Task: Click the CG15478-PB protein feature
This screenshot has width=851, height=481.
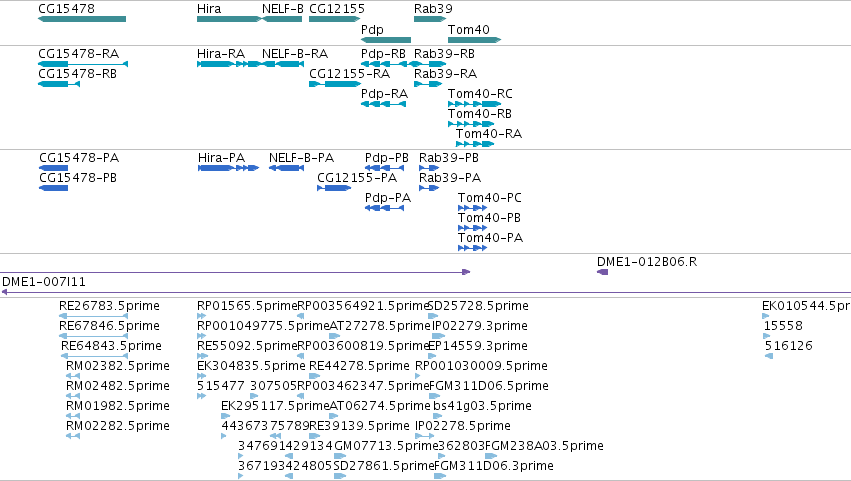Action: (x=54, y=188)
